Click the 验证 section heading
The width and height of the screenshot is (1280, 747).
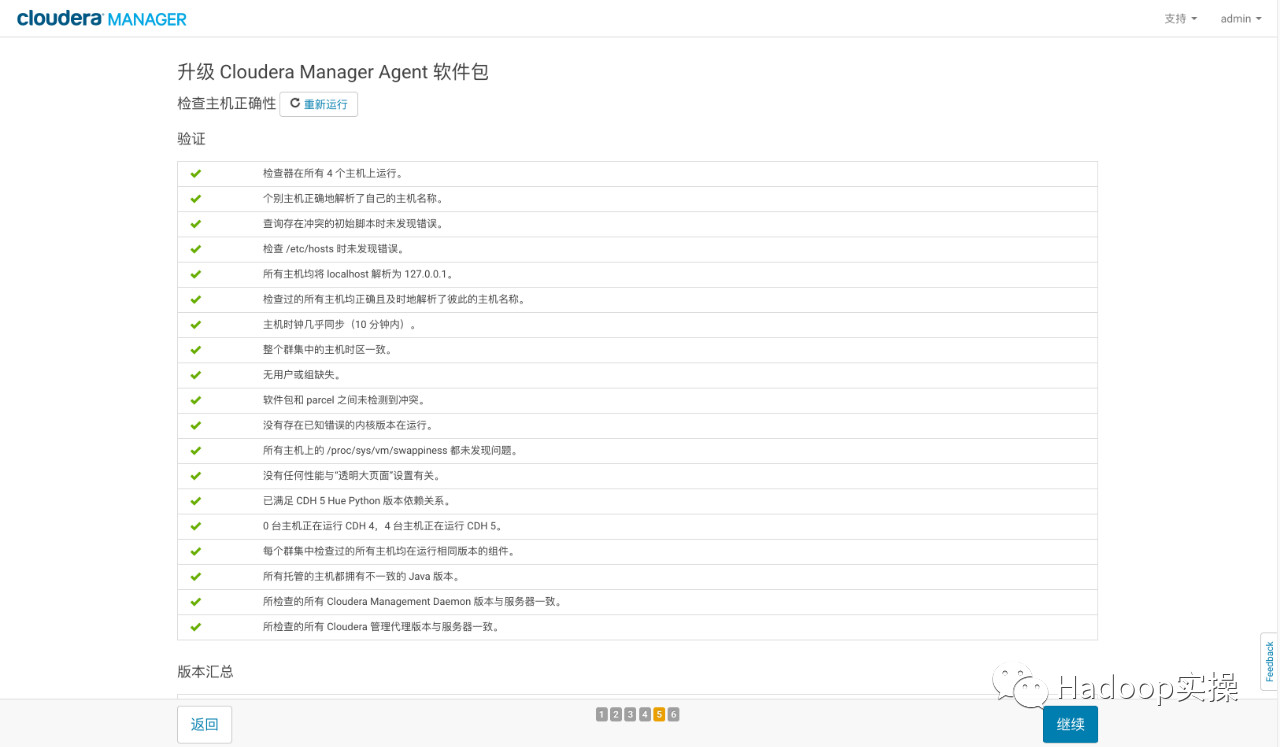click(192, 139)
